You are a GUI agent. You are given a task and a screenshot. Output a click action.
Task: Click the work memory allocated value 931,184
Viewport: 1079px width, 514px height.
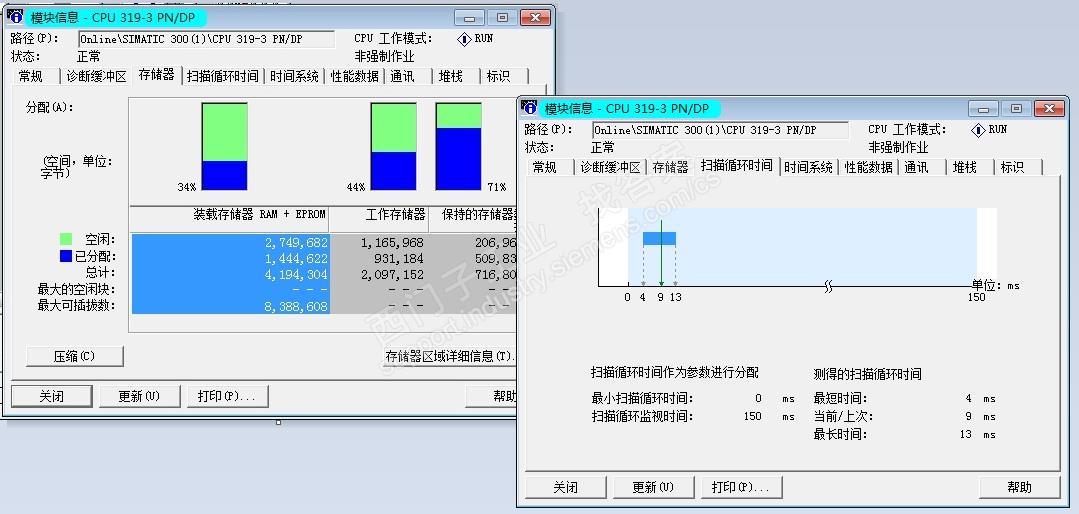398,259
